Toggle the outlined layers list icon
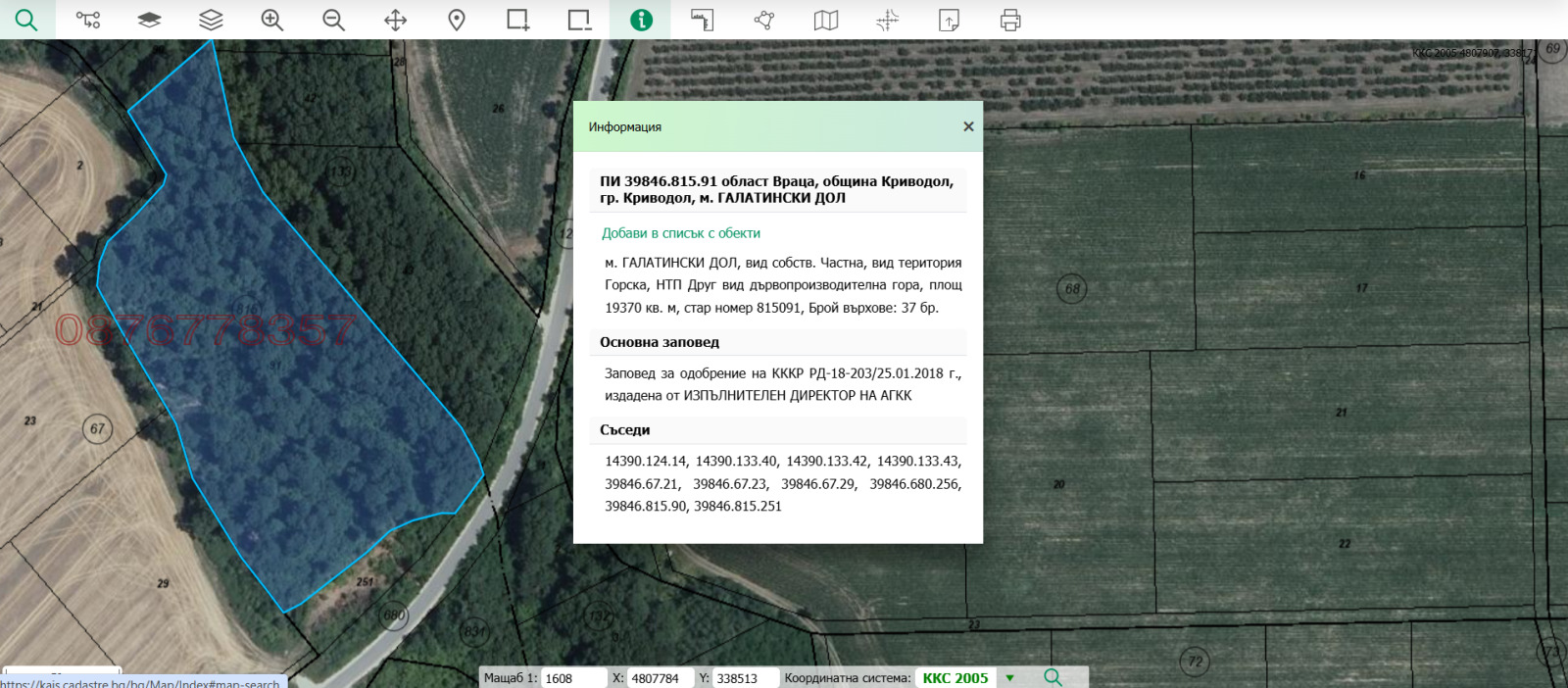The image size is (1568, 688). point(211,20)
